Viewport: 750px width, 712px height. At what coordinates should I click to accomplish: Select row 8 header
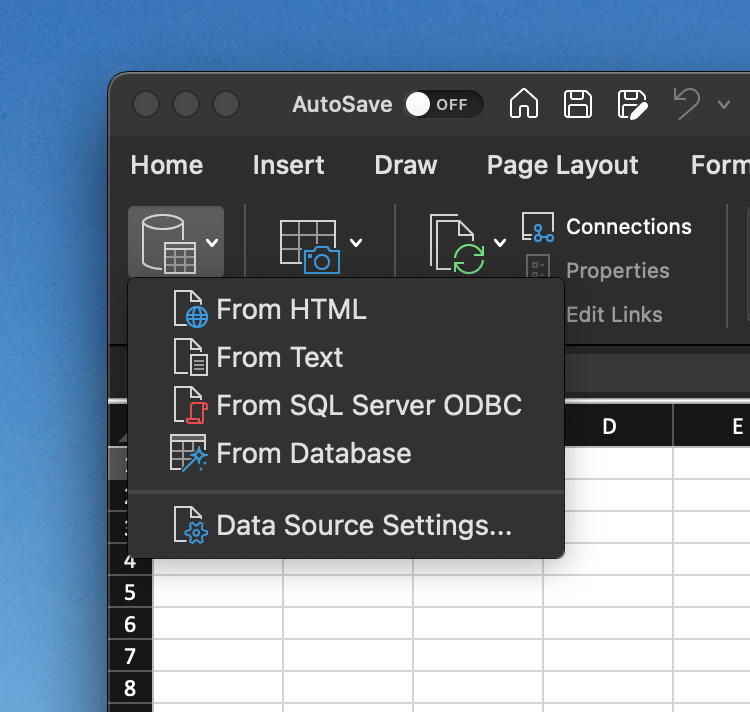(130, 688)
